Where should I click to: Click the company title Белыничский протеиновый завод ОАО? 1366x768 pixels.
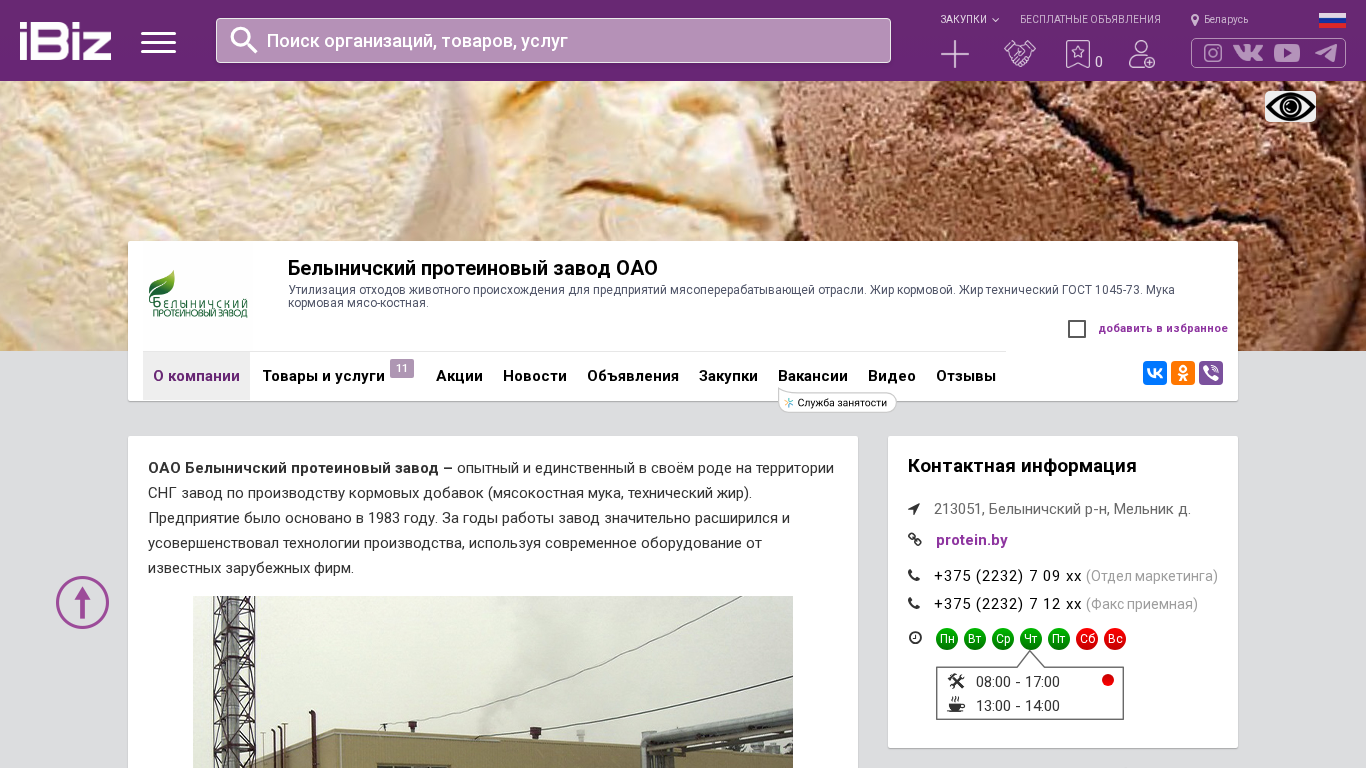click(473, 268)
